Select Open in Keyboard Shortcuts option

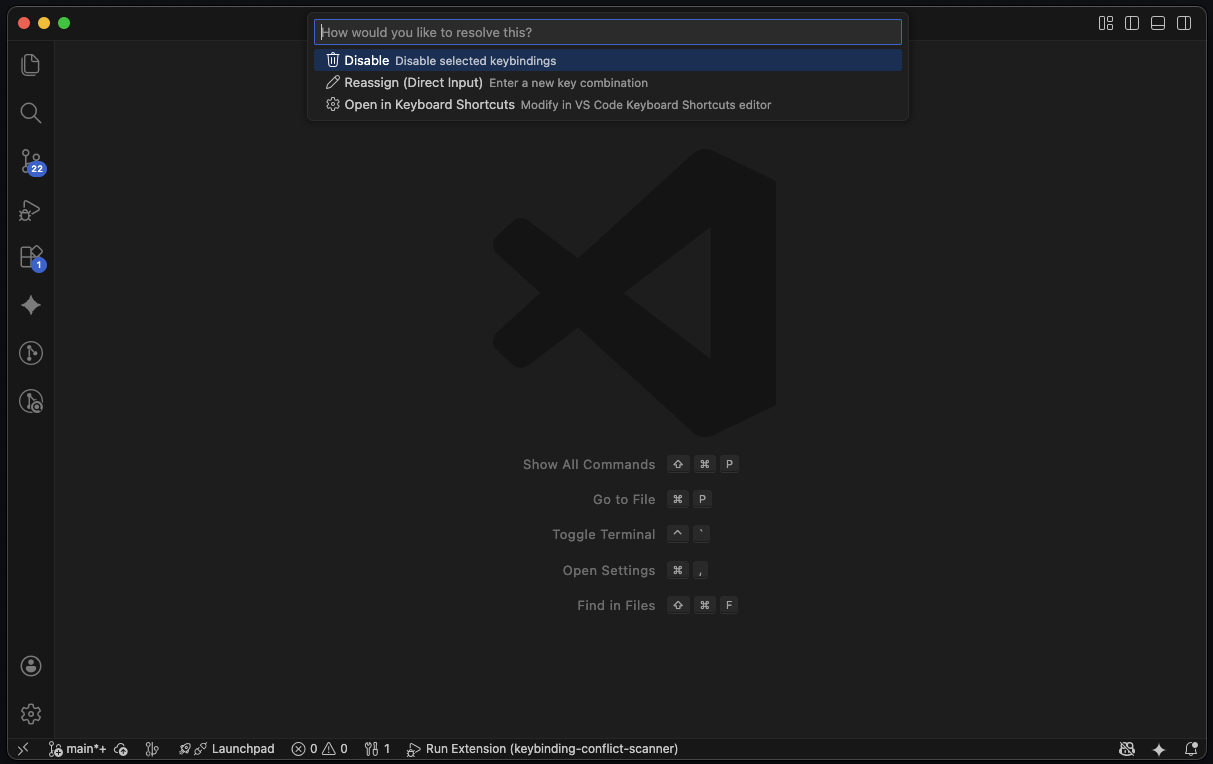click(608, 105)
